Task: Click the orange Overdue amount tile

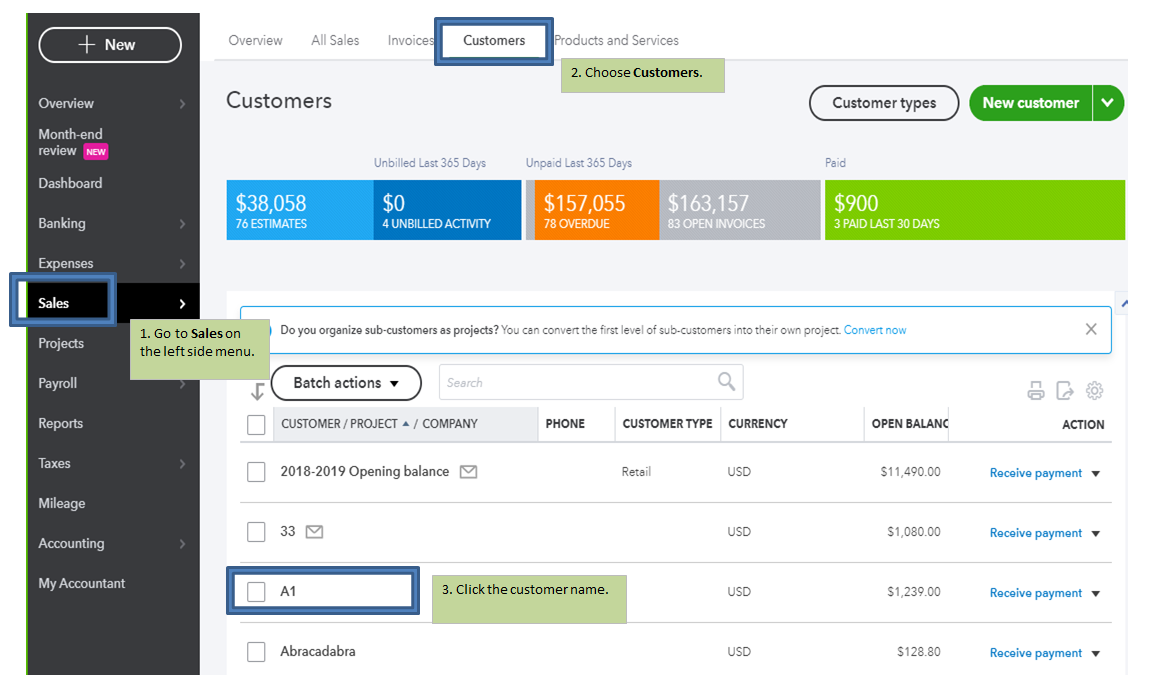Action: pos(596,210)
